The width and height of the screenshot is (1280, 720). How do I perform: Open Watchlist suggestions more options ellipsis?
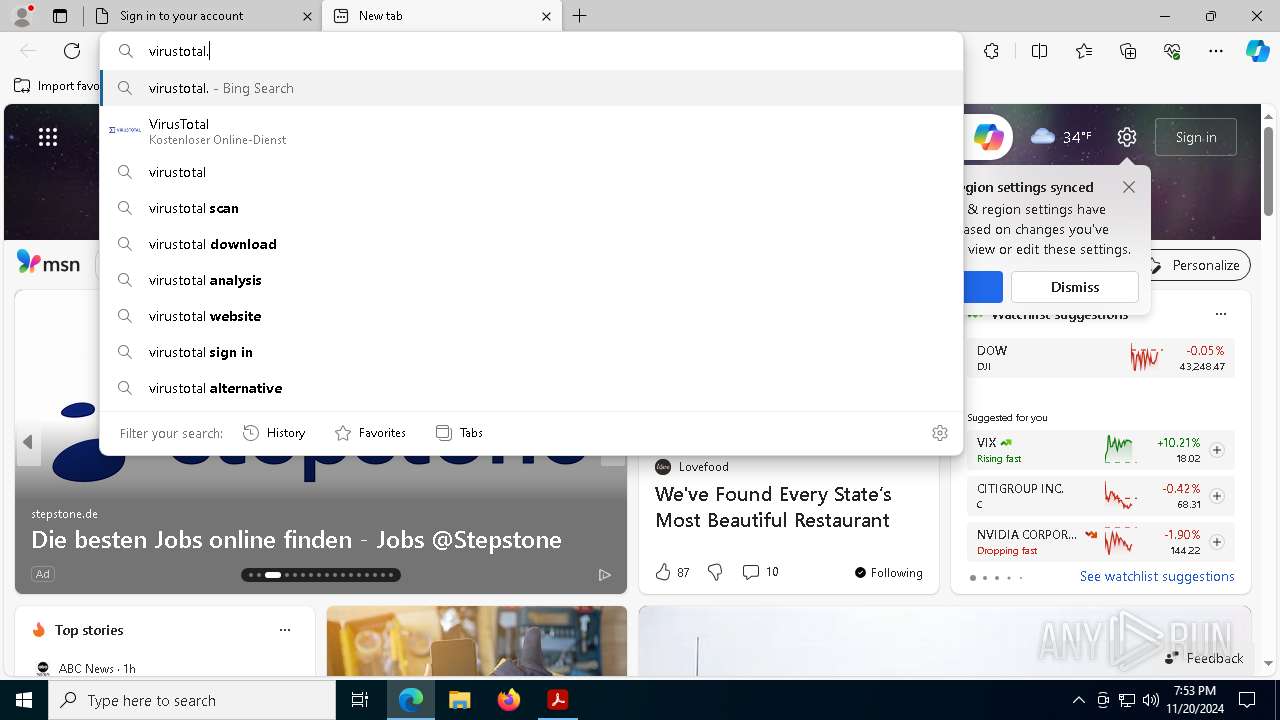pyautogui.click(x=1220, y=314)
